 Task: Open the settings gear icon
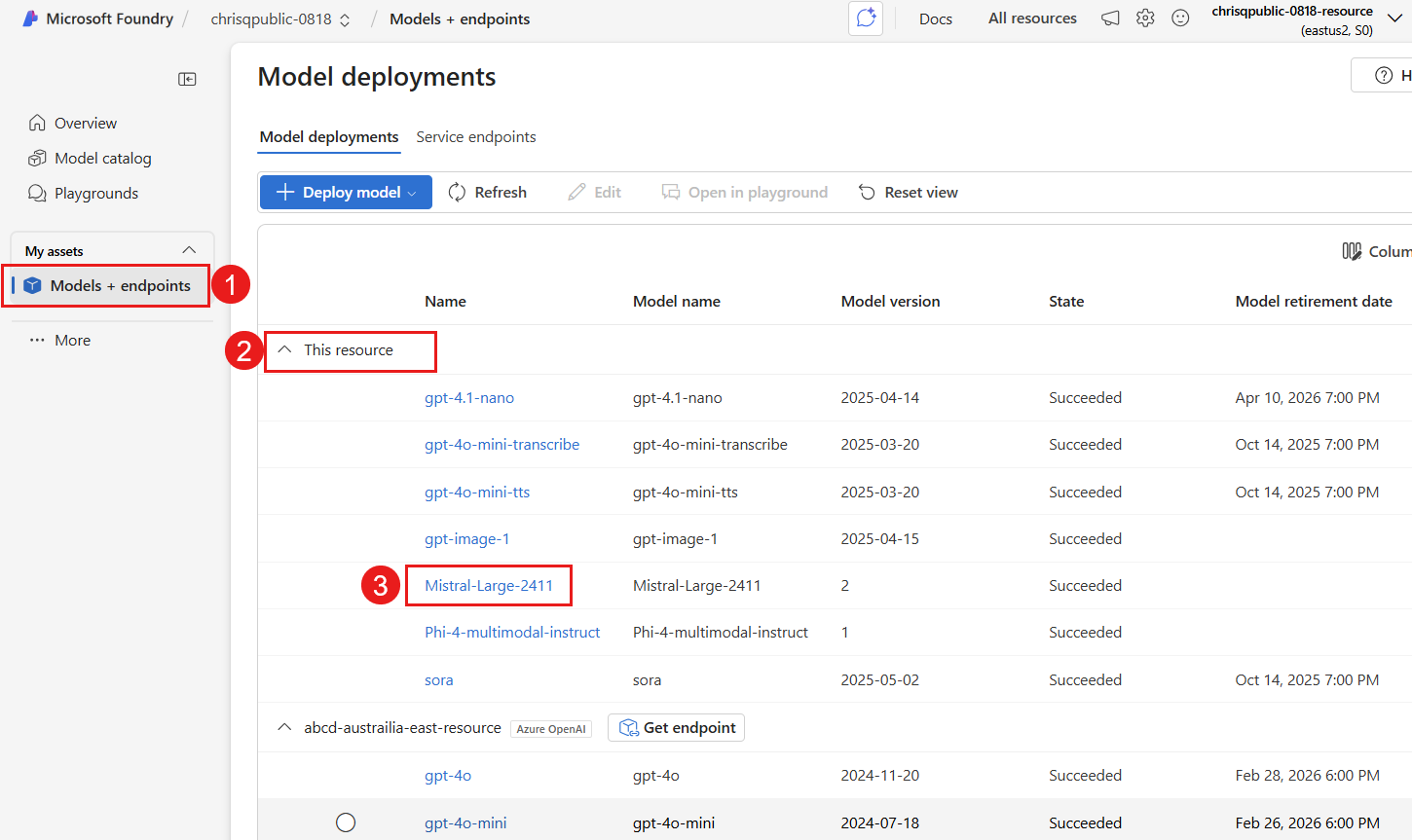tap(1145, 18)
